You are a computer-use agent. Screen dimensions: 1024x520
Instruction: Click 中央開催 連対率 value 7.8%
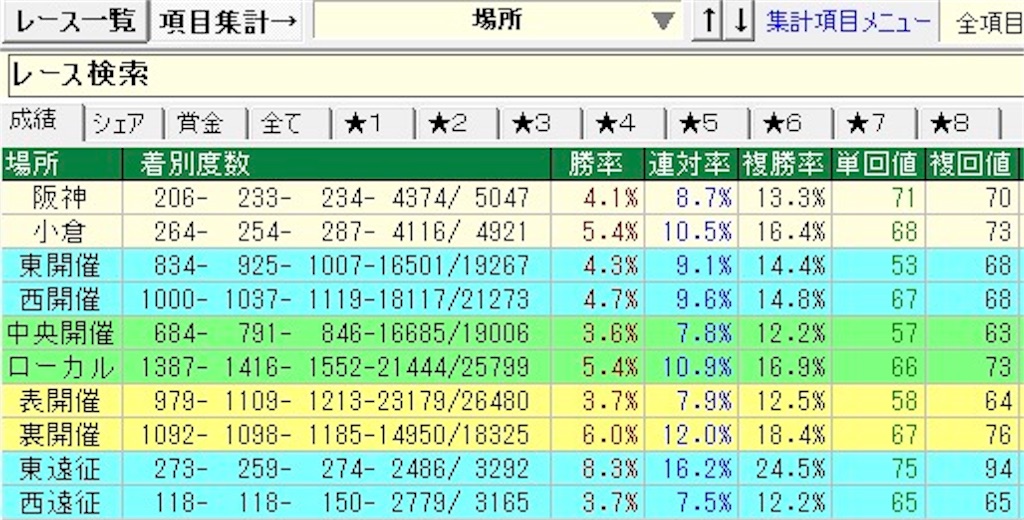(705, 334)
